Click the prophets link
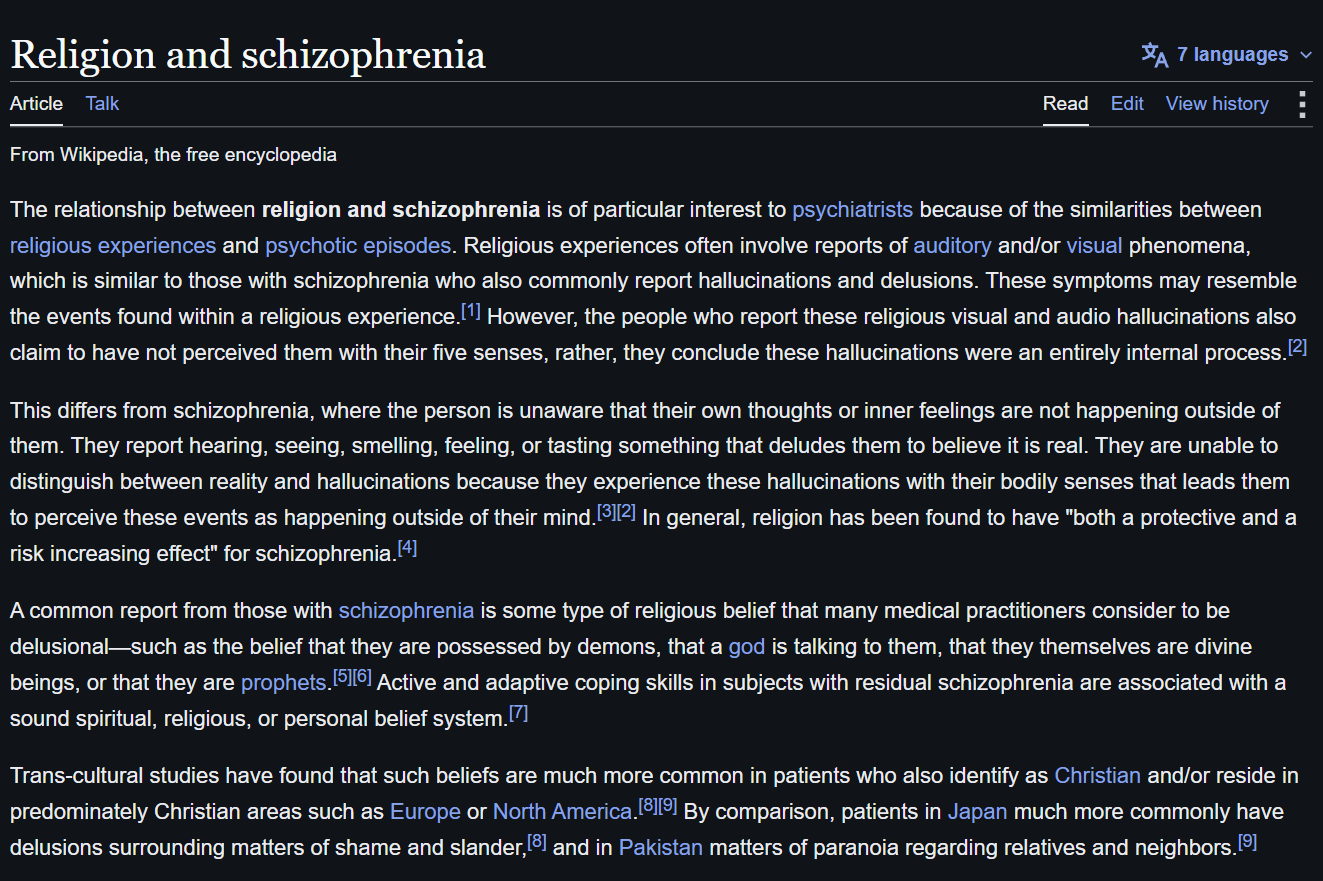The image size is (1323, 881). coord(284,683)
